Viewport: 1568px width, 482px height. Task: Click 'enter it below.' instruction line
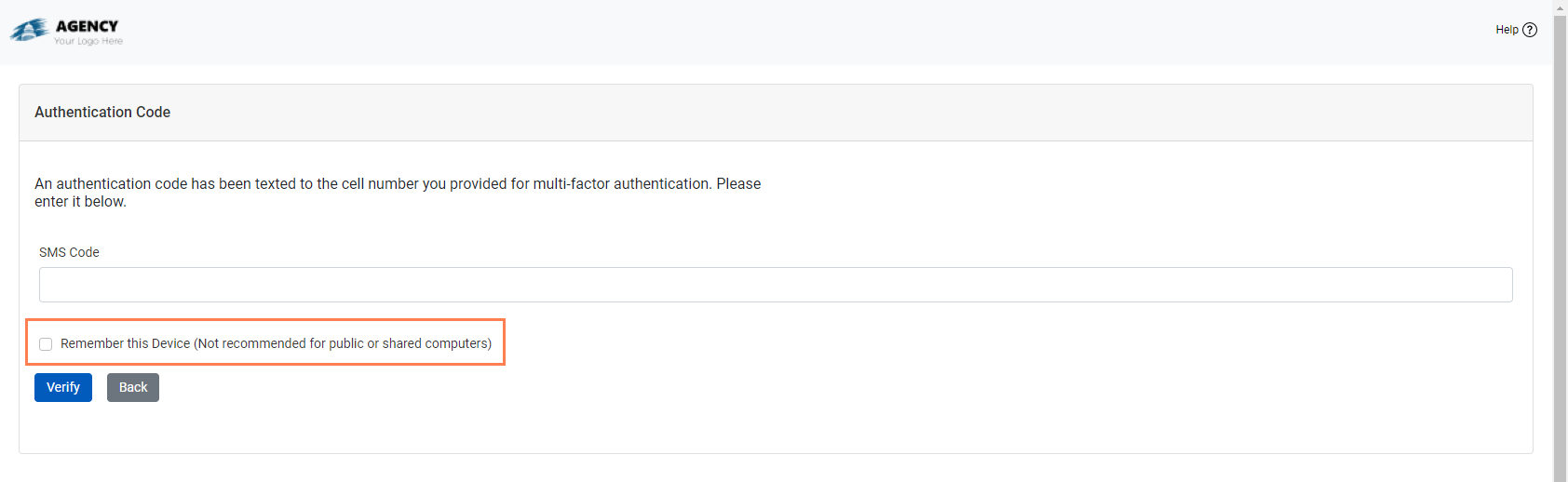pyautogui.click(x=80, y=202)
